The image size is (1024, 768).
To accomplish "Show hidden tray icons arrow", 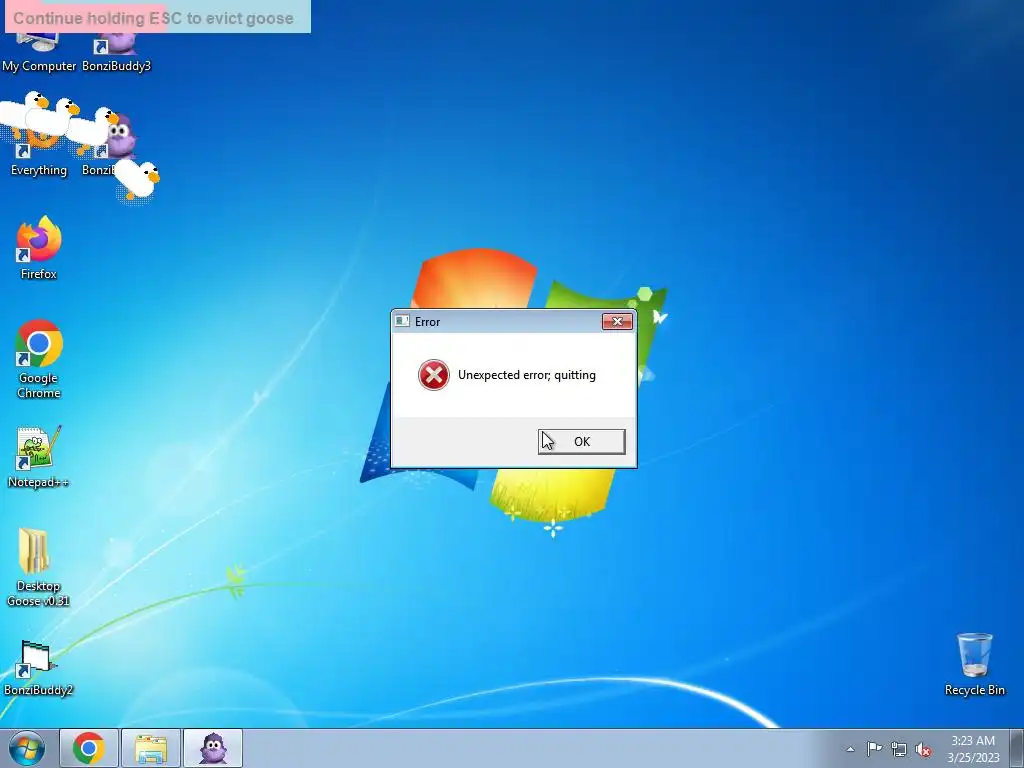I will [850, 749].
